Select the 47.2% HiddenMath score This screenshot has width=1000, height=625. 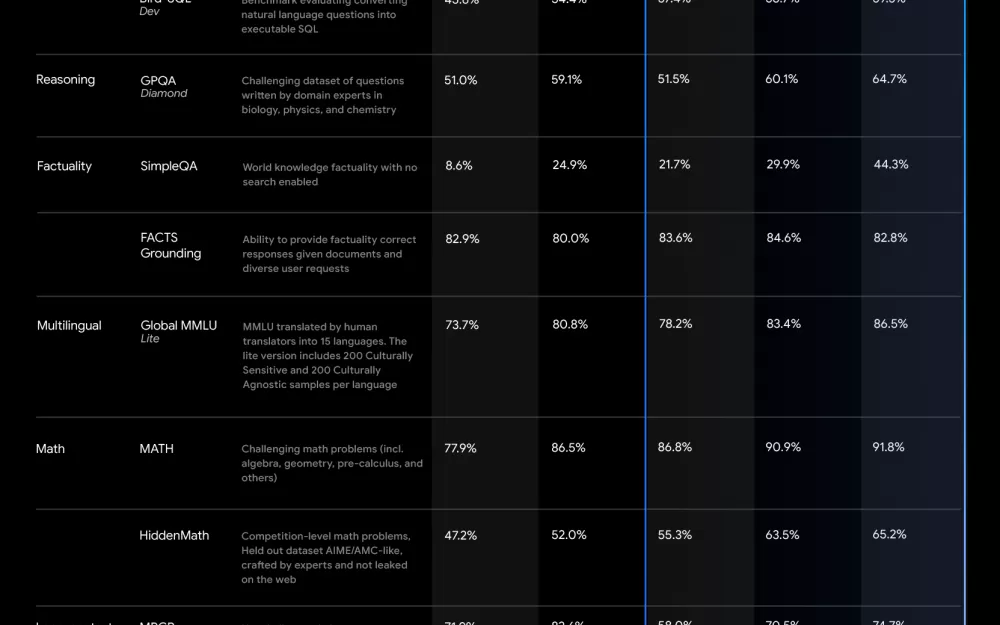461,535
